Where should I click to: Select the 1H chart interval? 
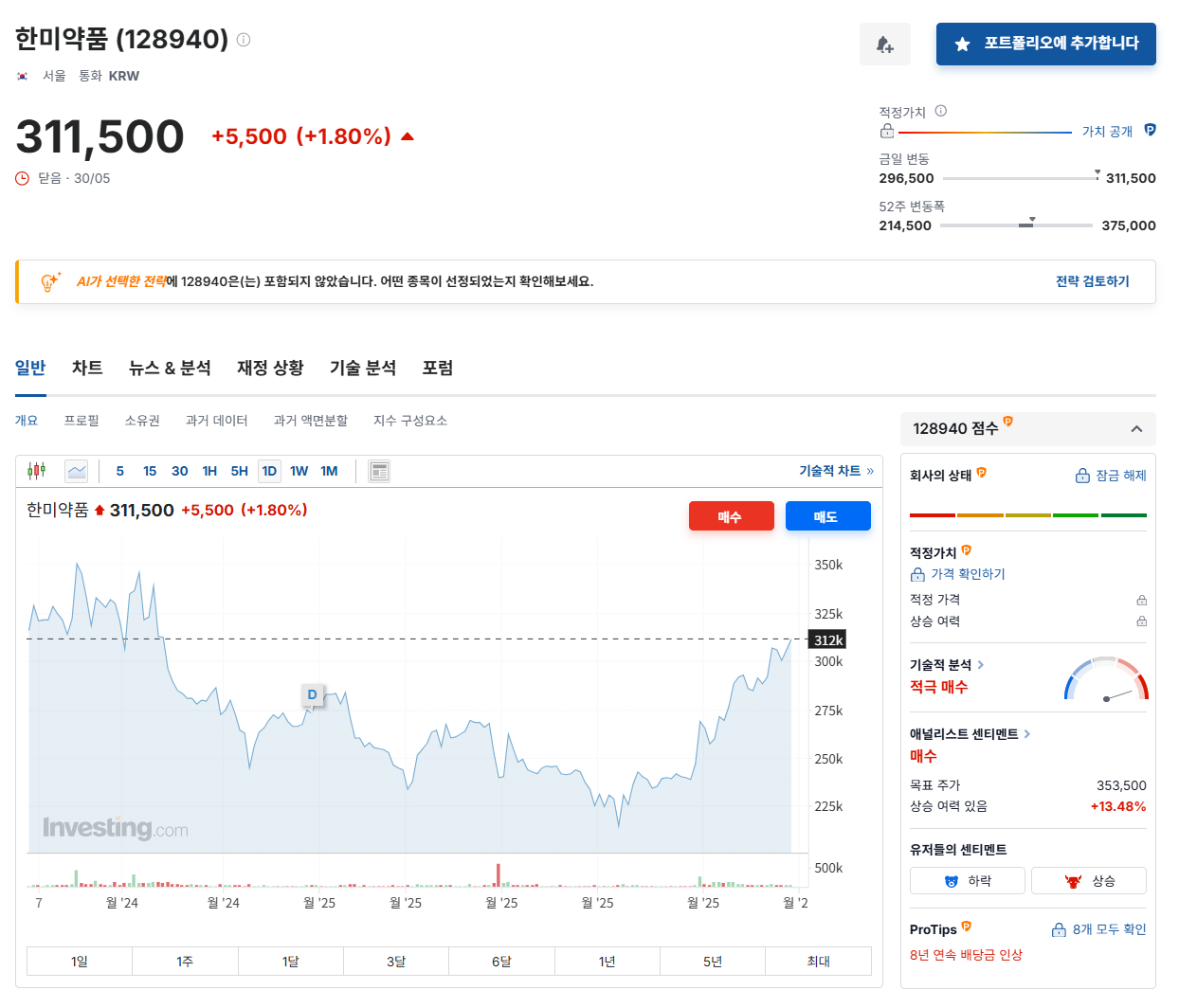tap(209, 471)
